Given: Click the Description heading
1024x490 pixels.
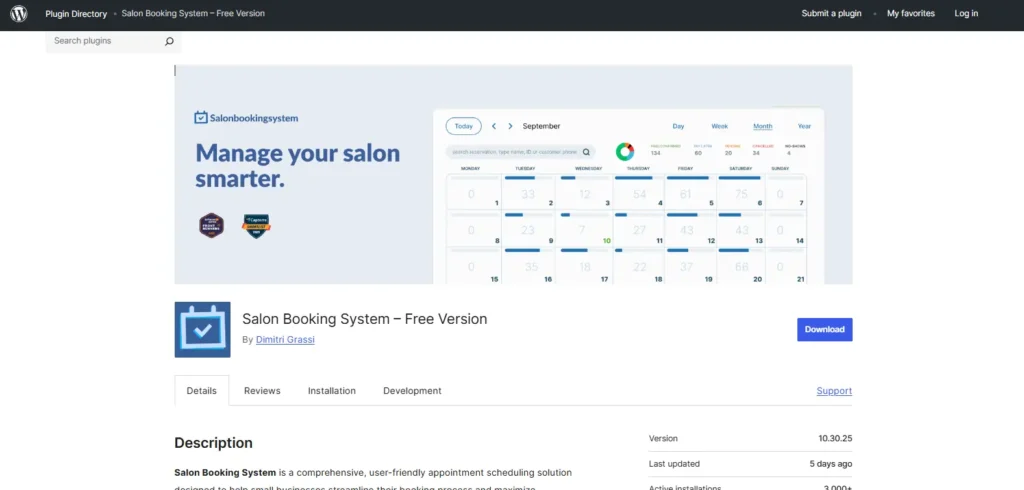Looking at the screenshot, I should [214, 443].
